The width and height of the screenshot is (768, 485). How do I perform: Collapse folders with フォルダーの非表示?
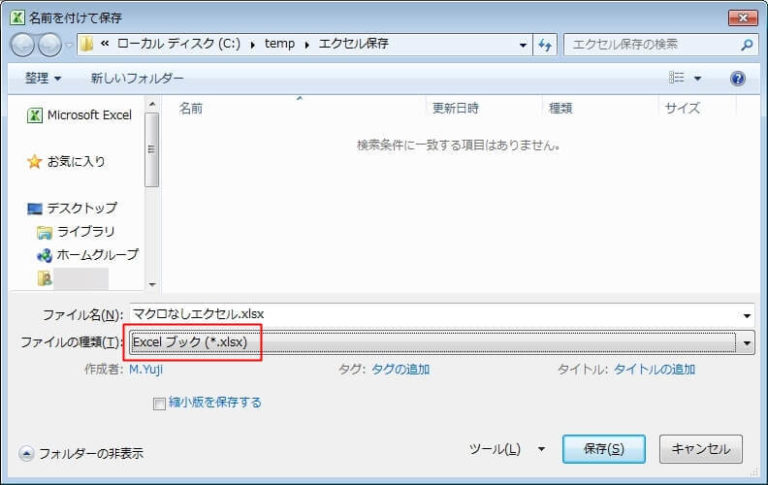click(x=81, y=454)
